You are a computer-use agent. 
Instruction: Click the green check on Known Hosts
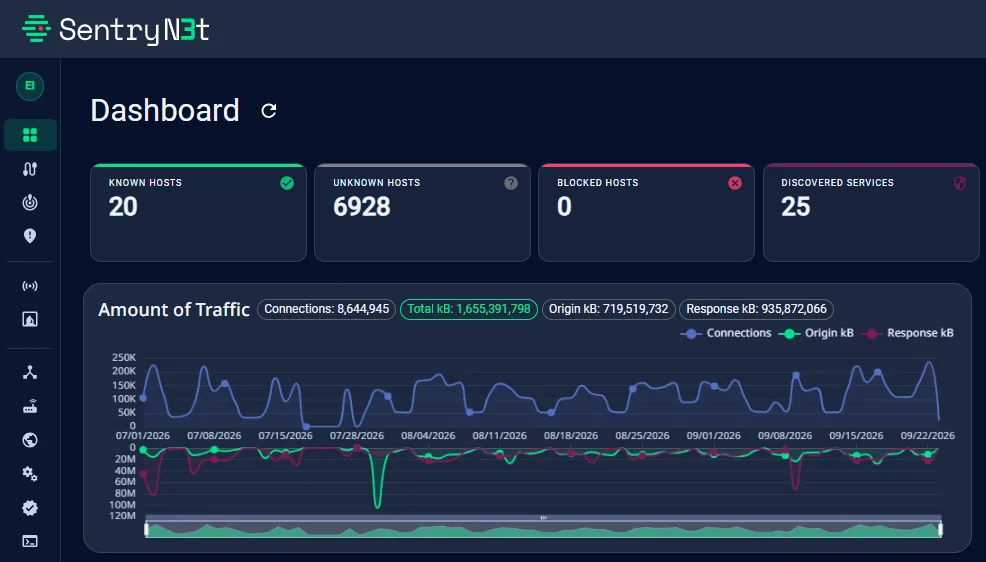pos(287,183)
